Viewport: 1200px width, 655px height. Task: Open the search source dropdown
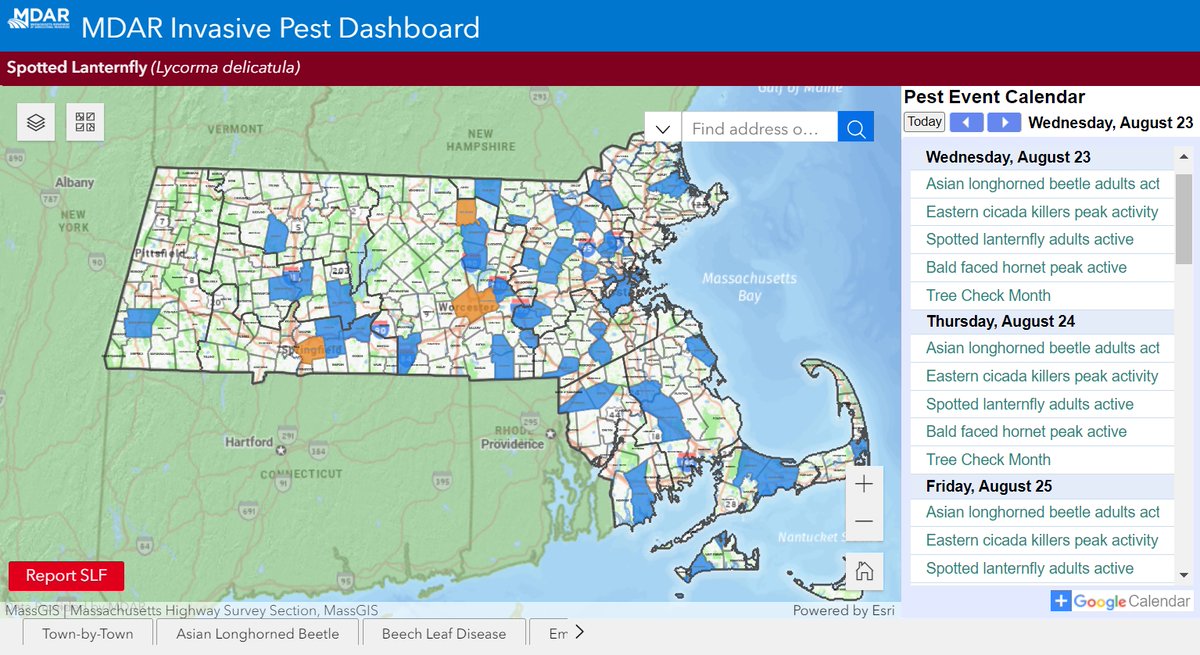tap(662, 127)
